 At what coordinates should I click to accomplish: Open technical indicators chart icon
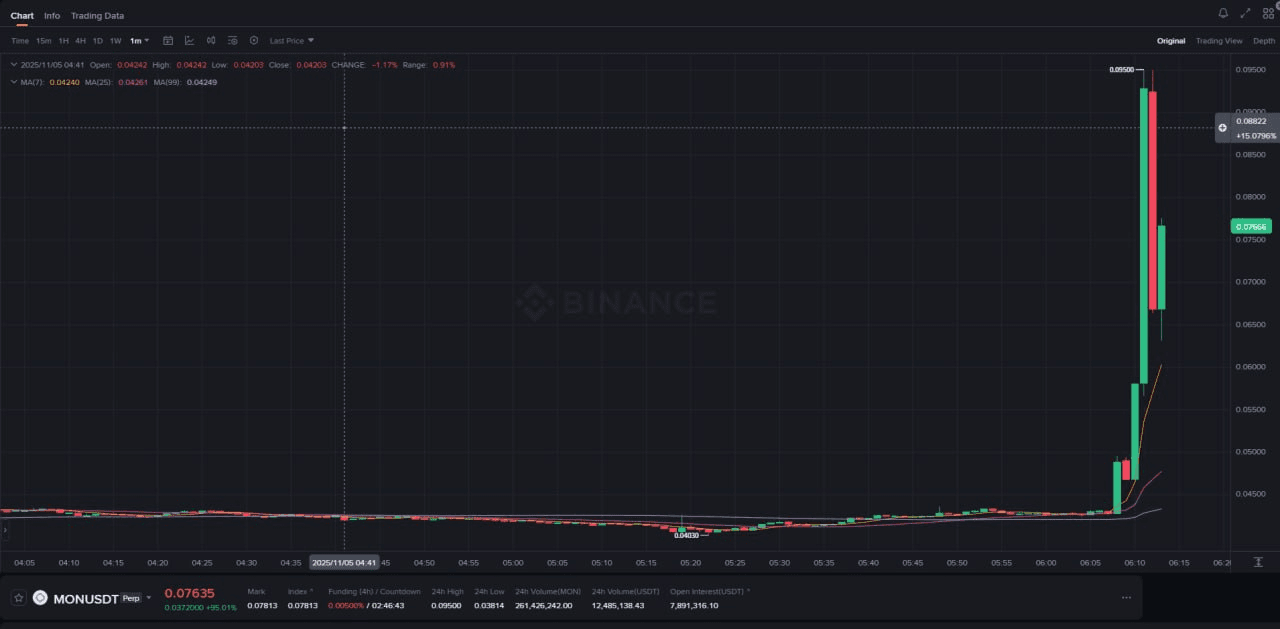coord(189,41)
